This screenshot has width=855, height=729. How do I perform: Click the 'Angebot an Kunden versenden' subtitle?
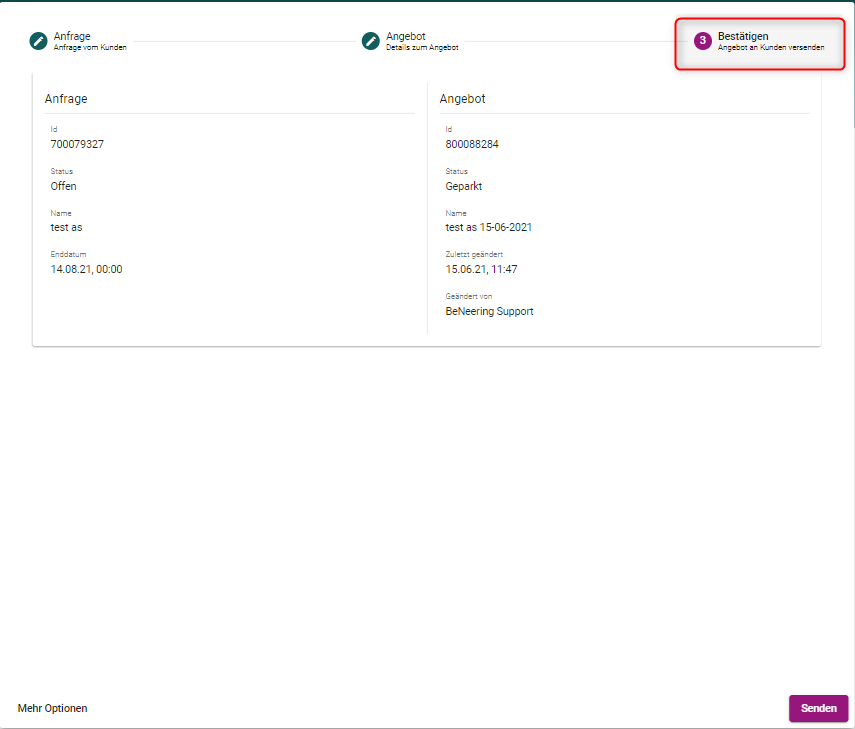click(x=771, y=48)
